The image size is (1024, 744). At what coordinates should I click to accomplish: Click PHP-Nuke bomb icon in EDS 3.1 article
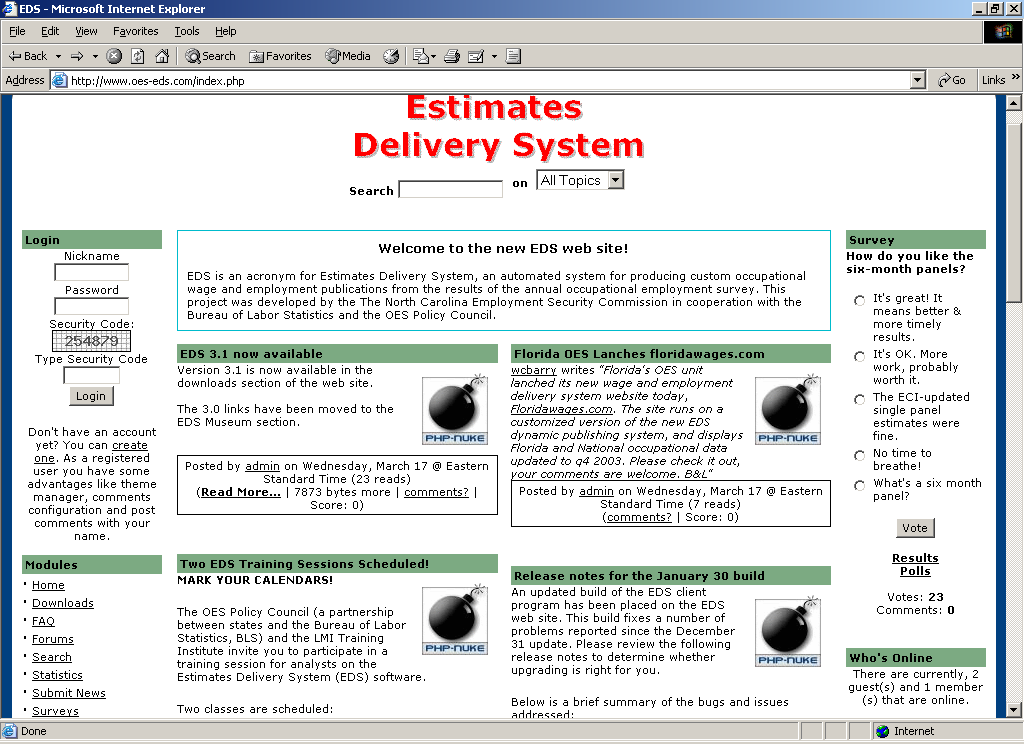coord(454,410)
